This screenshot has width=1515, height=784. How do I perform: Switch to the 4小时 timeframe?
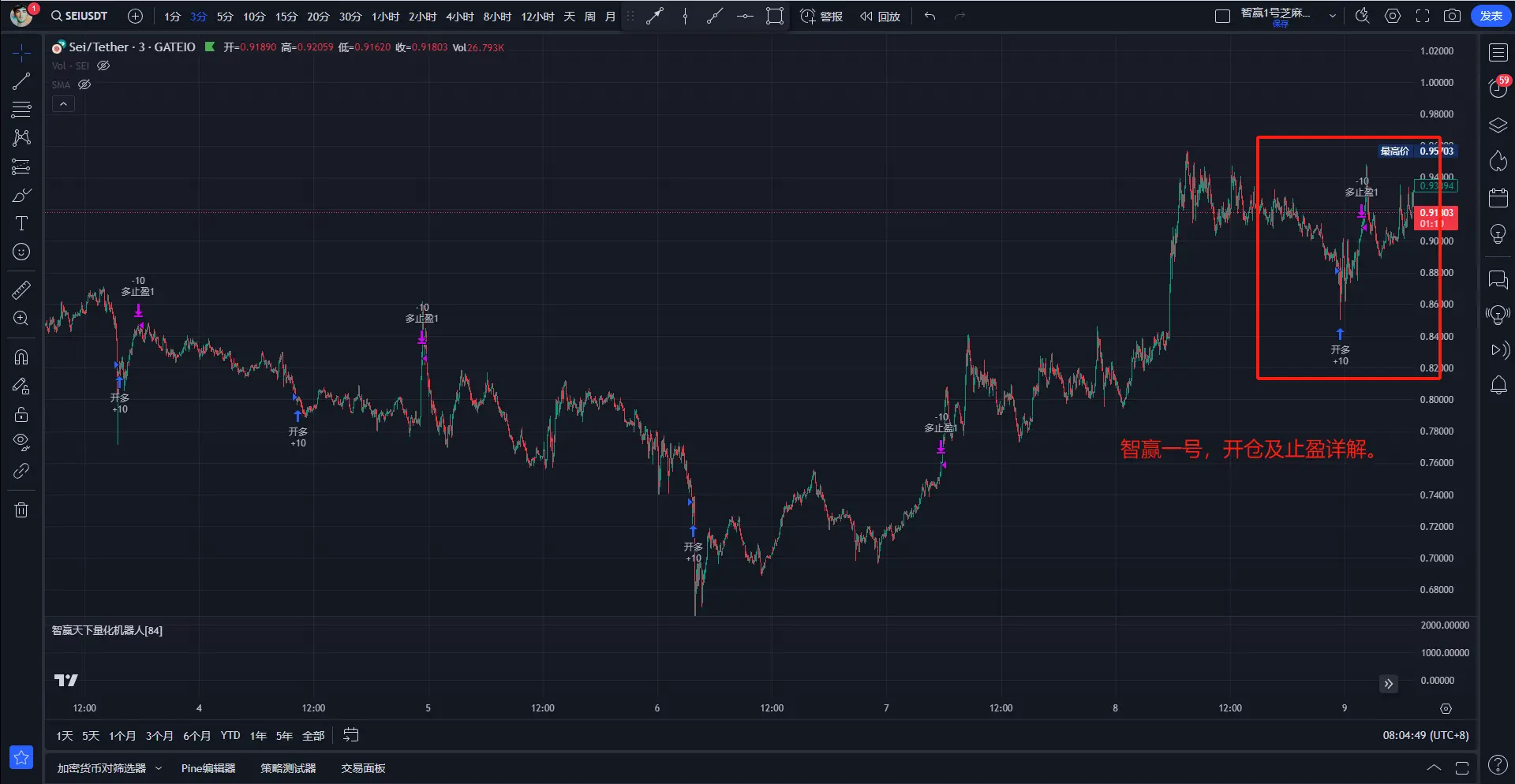click(x=460, y=16)
